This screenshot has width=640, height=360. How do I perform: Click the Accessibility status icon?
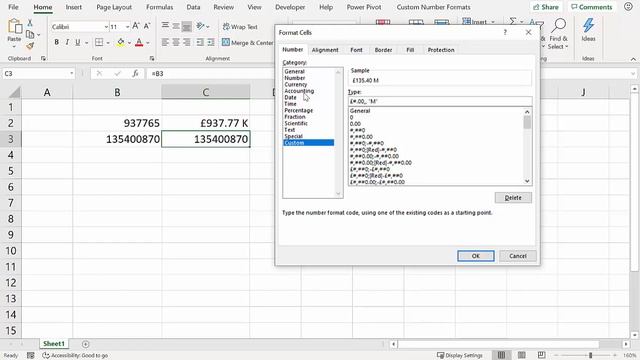pyautogui.click(x=46, y=356)
